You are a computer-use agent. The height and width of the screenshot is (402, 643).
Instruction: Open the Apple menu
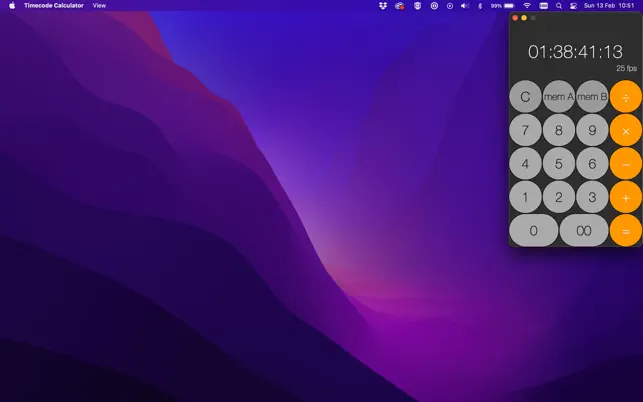(x=12, y=5)
